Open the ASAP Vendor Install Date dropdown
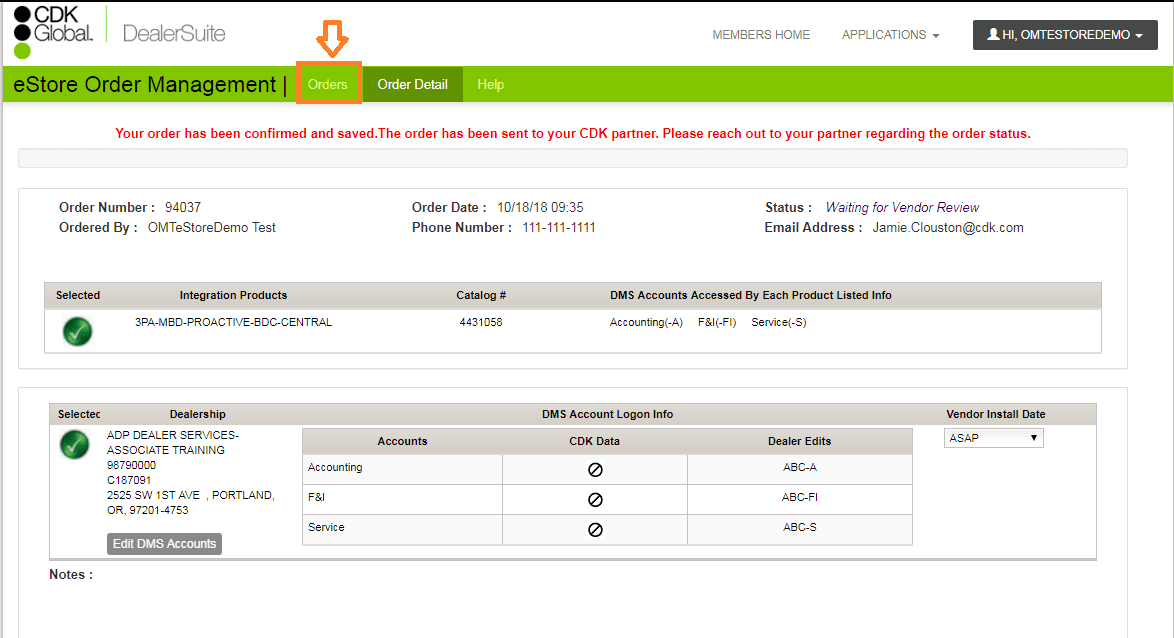This screenshot has width=1174, height=638. (x=993, y=437)
